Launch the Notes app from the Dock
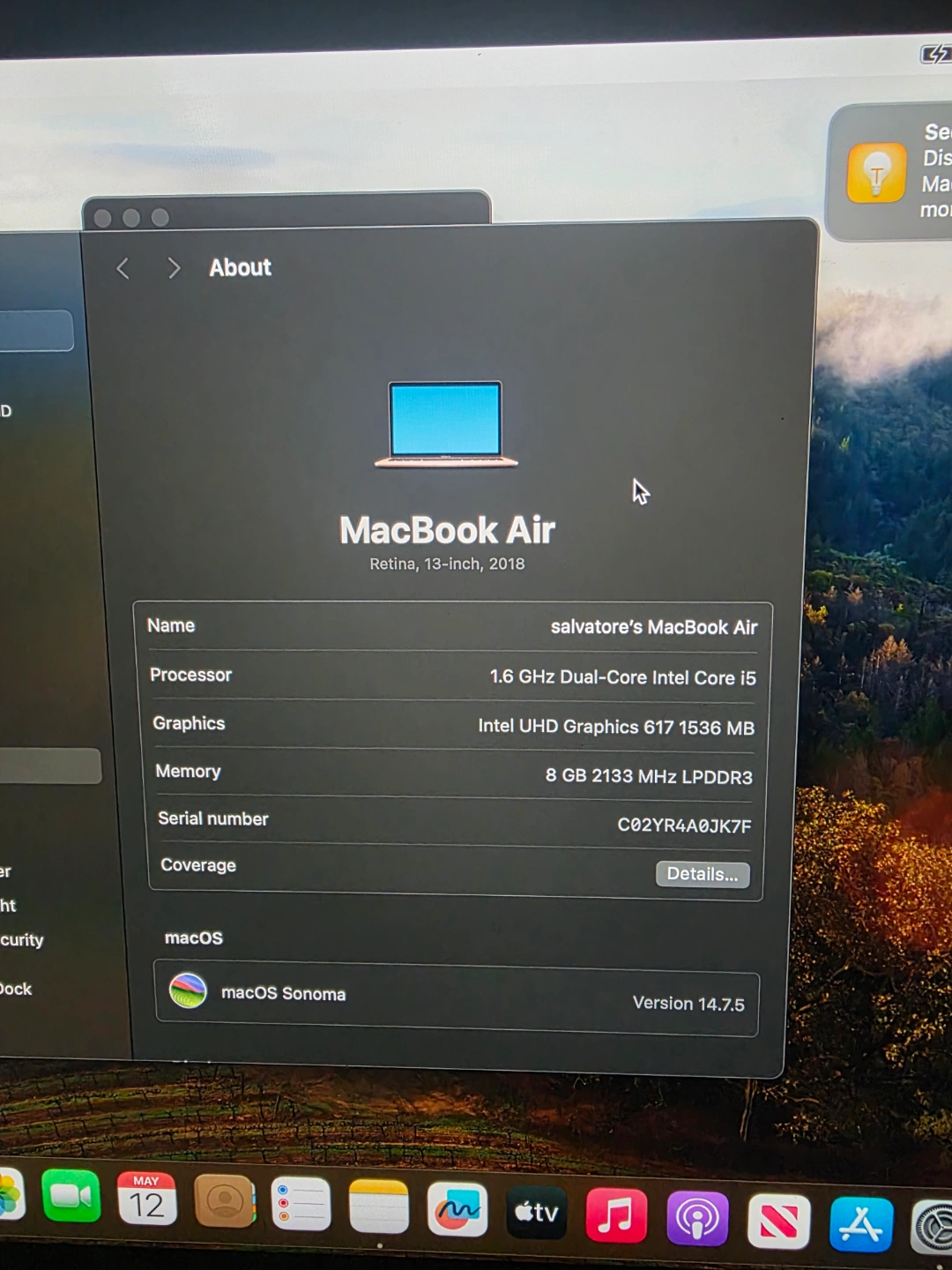This screenshot has width=952, height=1270. pos(379,1206)
